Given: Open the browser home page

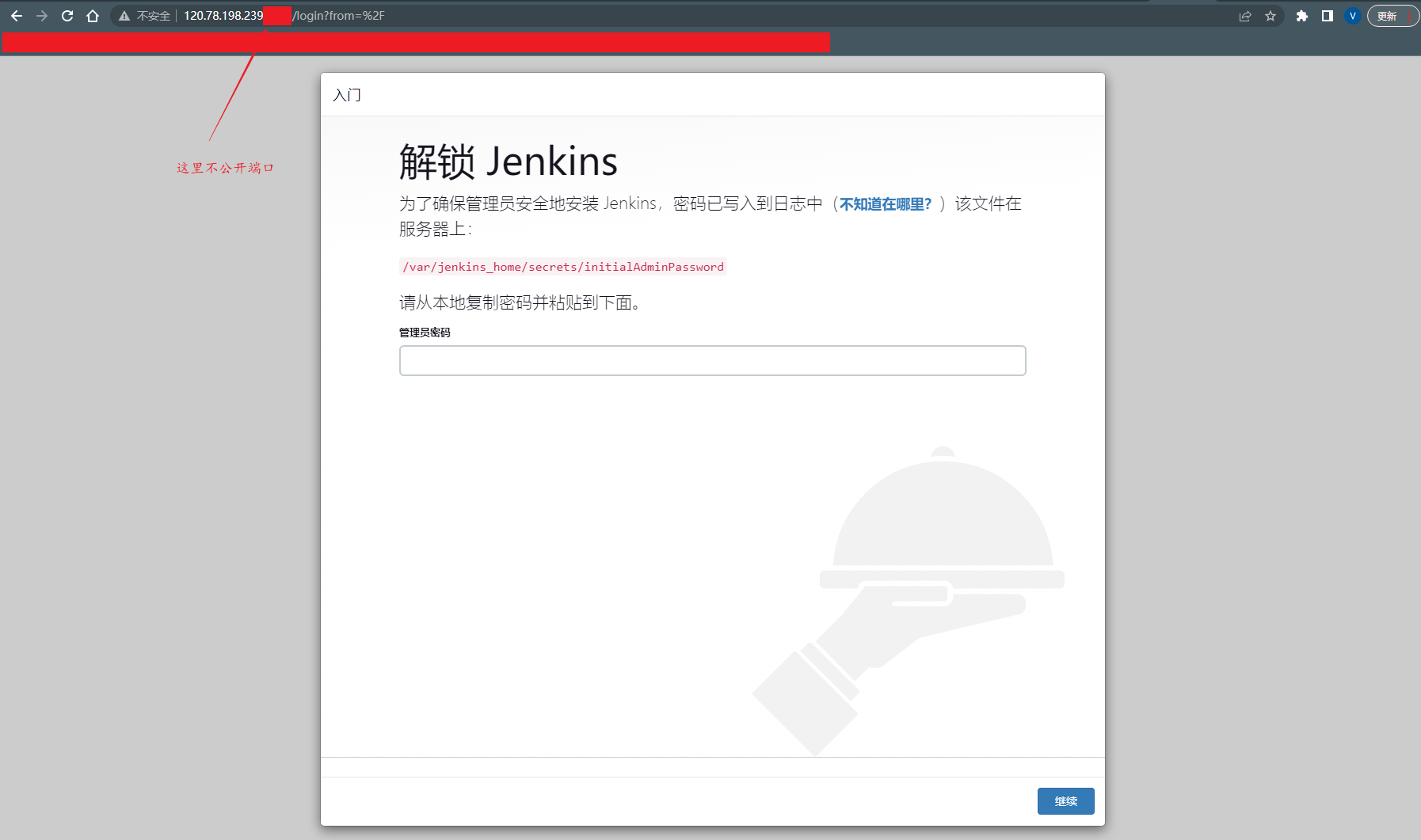Looking at the screenshot, I should (93, 16).
